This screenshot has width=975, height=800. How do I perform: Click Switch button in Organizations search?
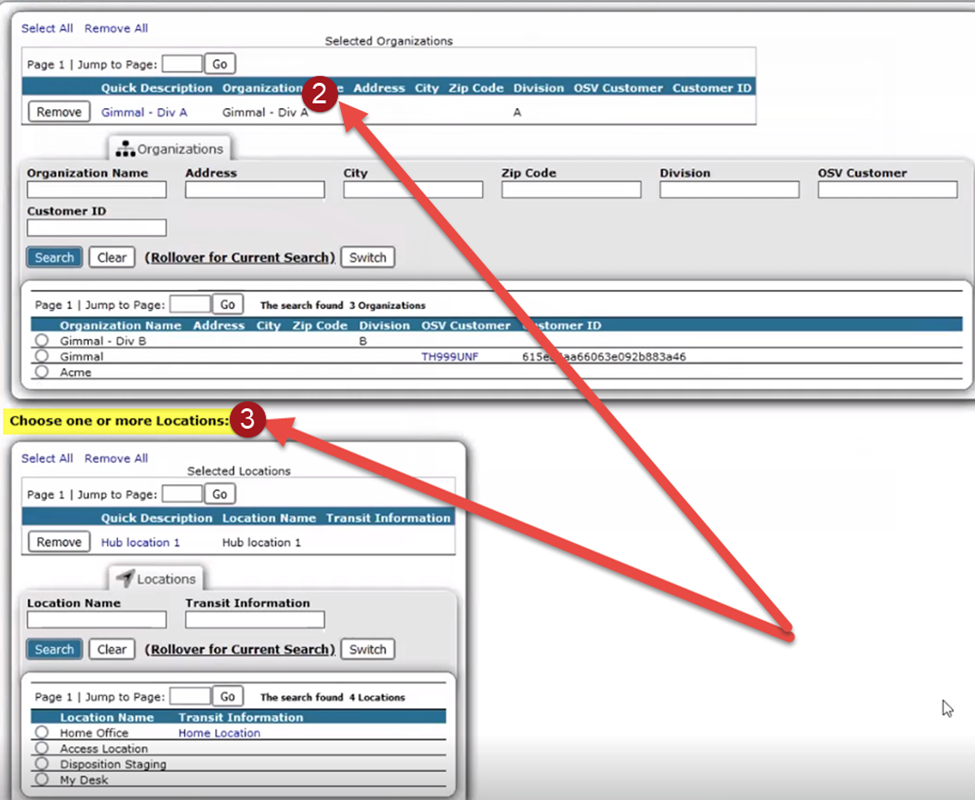coord(367,257)
